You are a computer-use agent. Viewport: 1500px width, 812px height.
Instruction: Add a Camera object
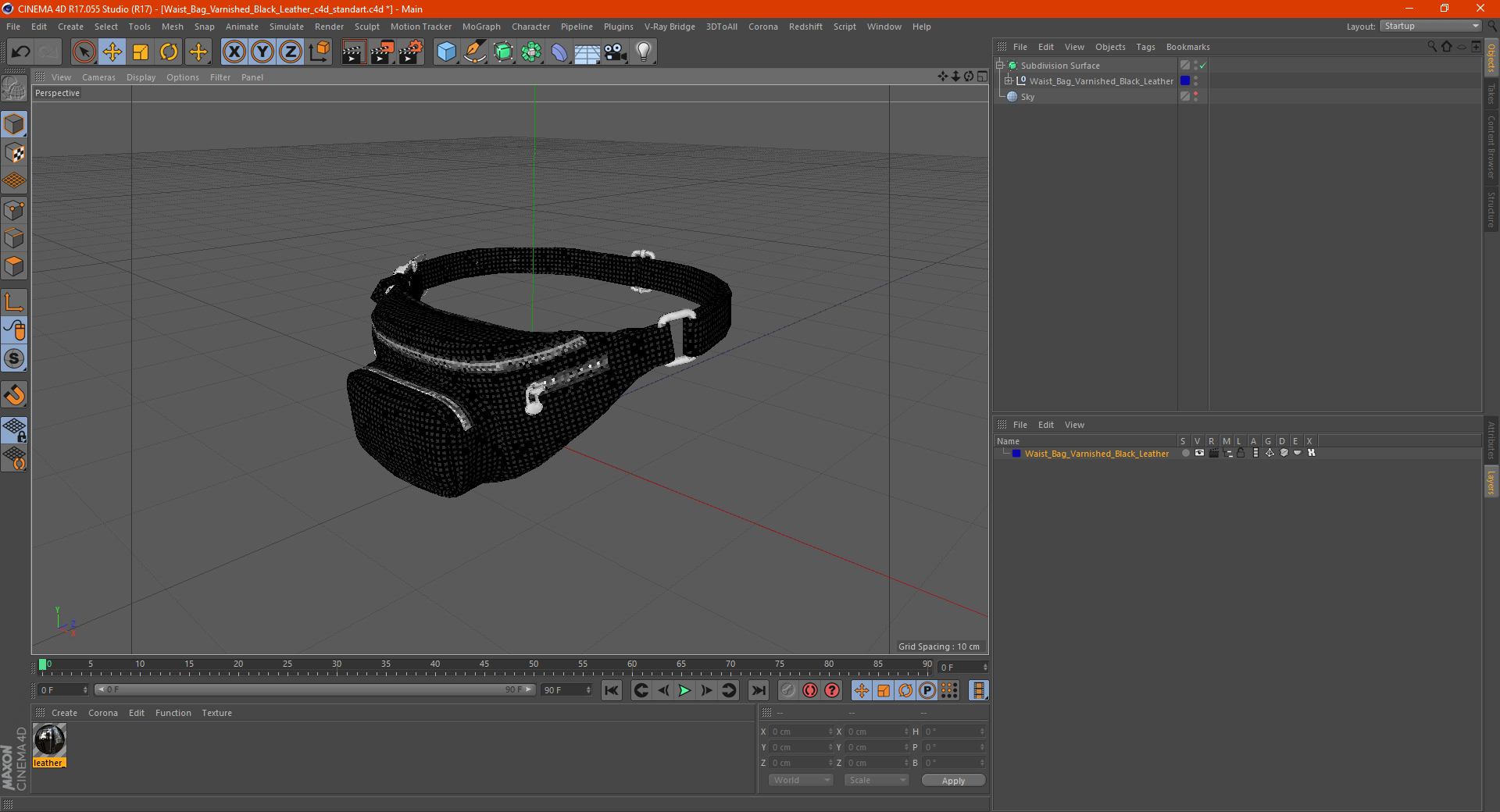coord(616,52)
